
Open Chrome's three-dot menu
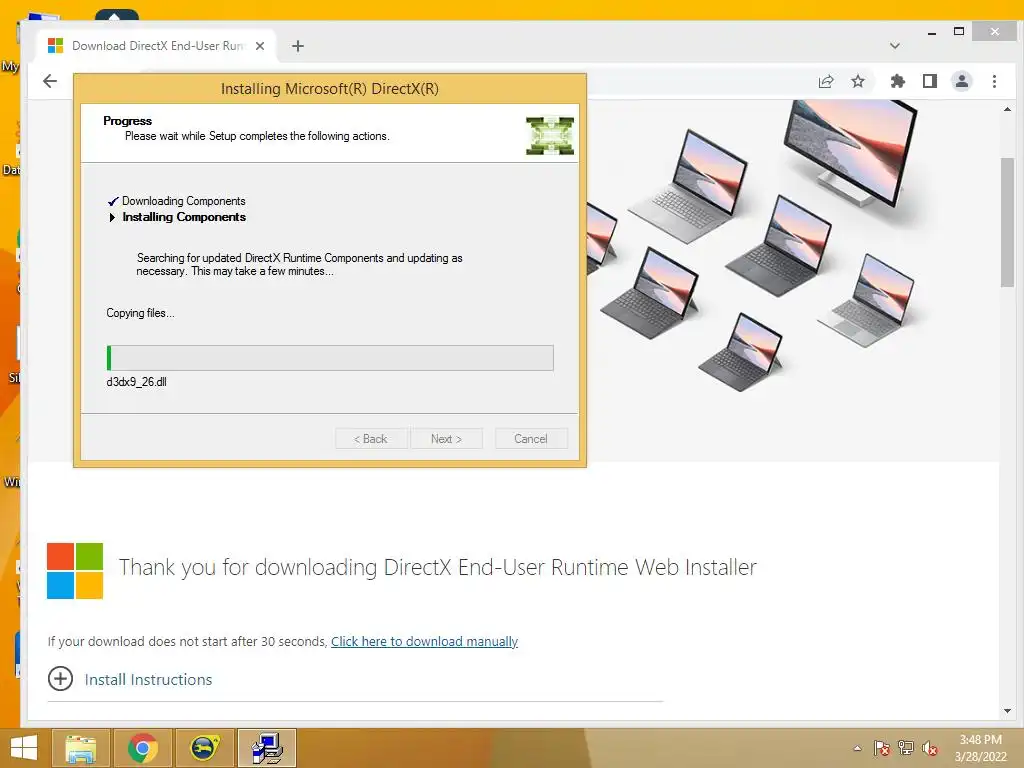[994, 81]
